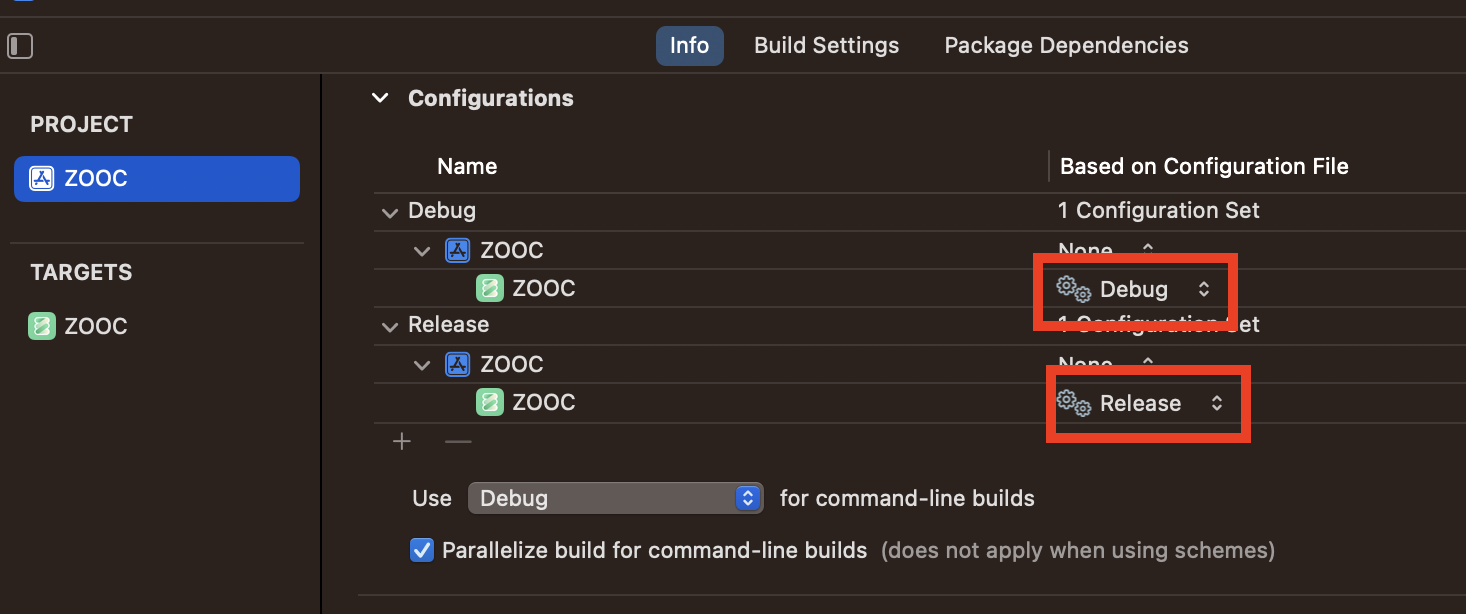Screen dimensions: 1466x614
Task: Click the add configuration plus icon
Action: point(402,441)
